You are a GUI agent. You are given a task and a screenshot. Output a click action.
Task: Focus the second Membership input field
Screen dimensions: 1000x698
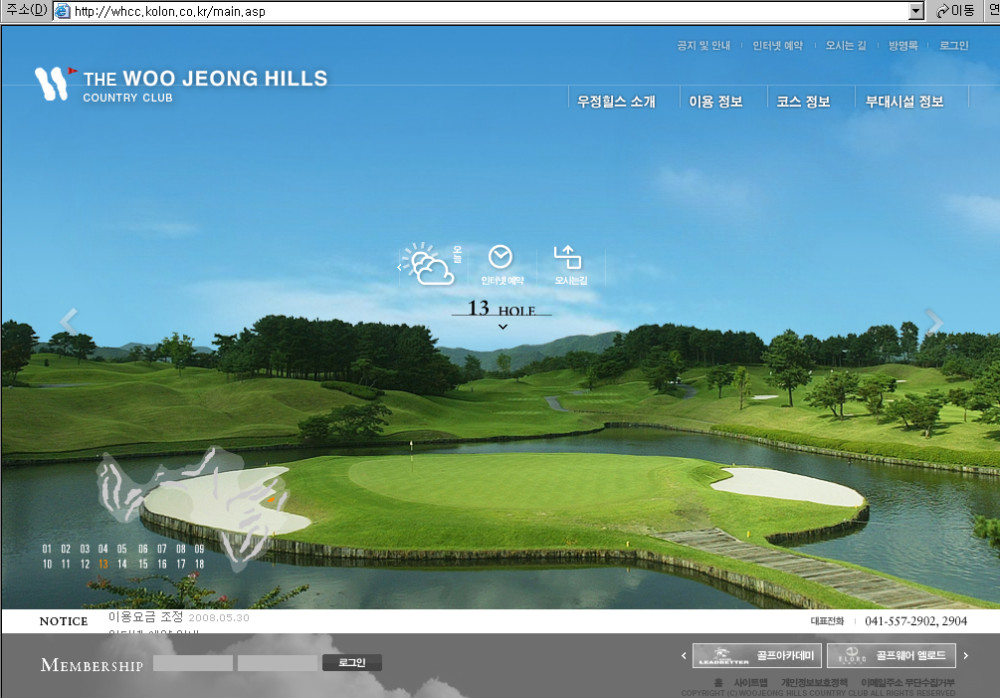pos(277,663)
